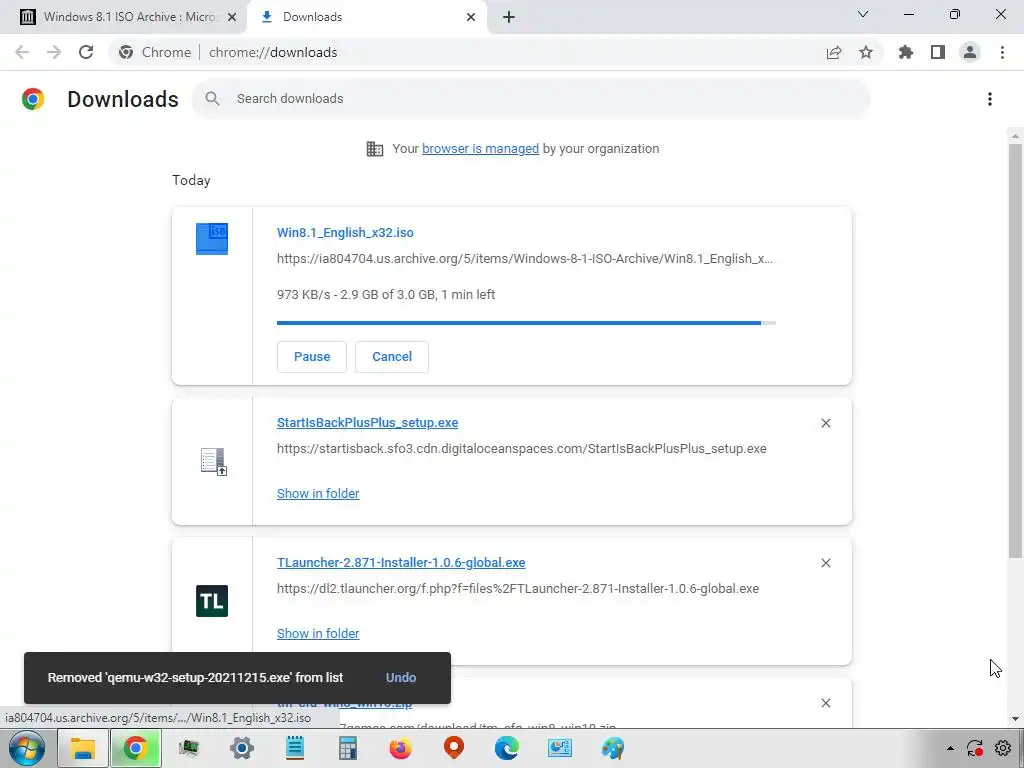Open the 'browser is managed' link
1024x768 pixels.
481,149
